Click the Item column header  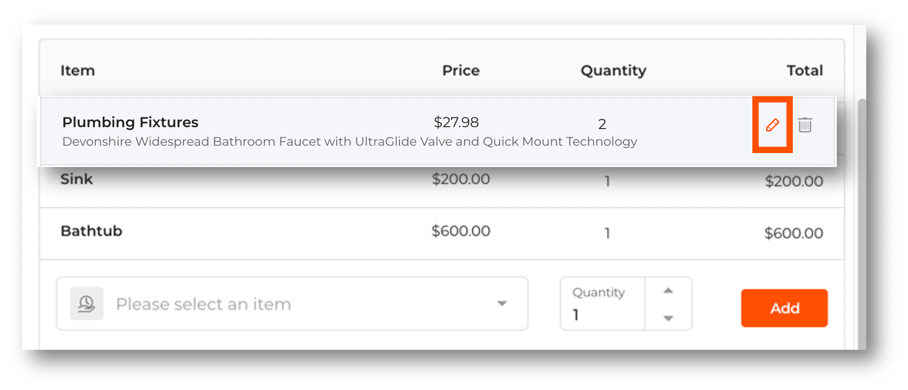coord(78,71)
